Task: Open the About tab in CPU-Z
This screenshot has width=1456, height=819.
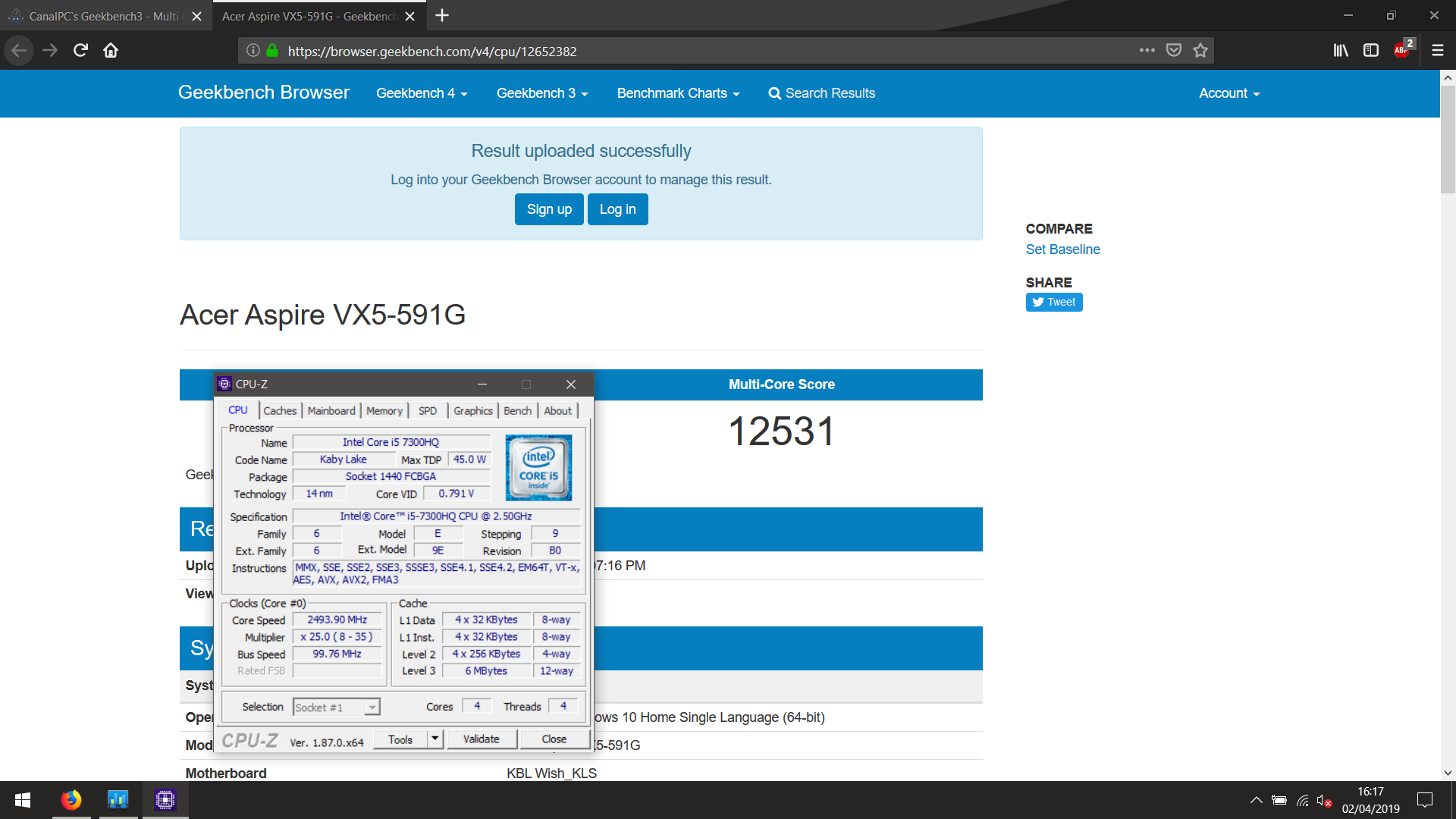Action: [x=558, y=411]
